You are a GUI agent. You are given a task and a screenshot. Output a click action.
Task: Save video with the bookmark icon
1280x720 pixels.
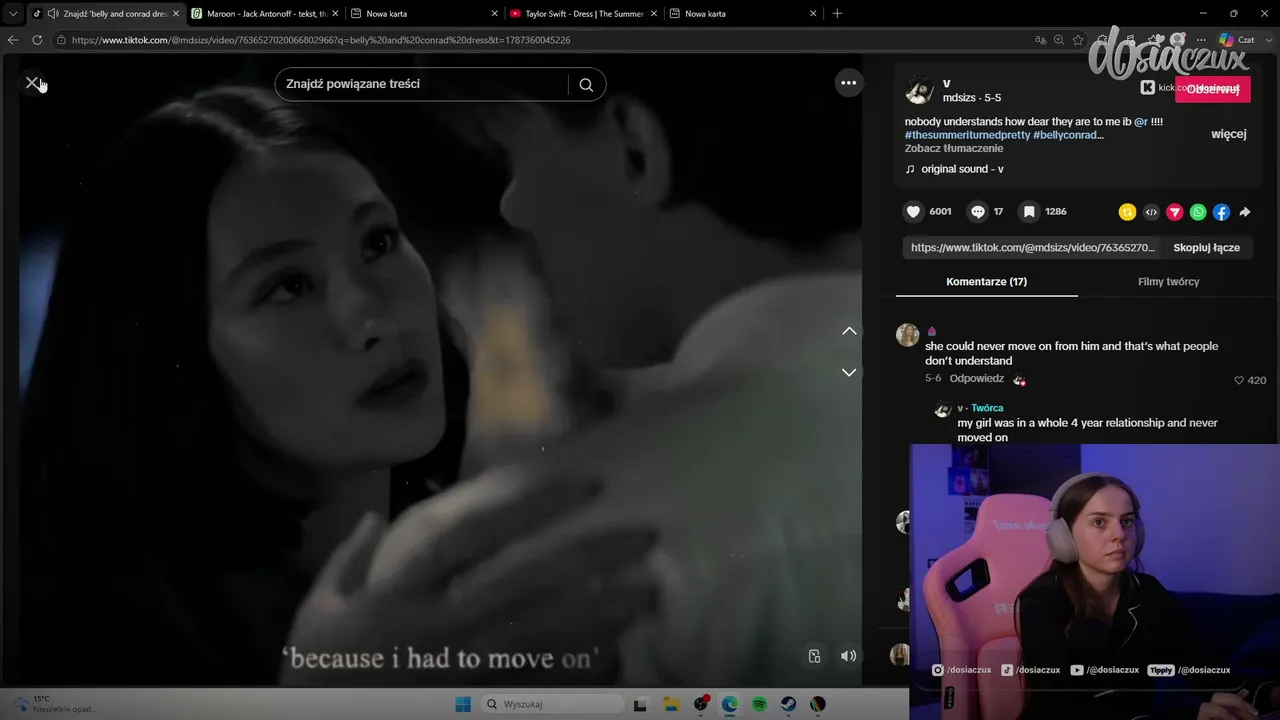1029,212
